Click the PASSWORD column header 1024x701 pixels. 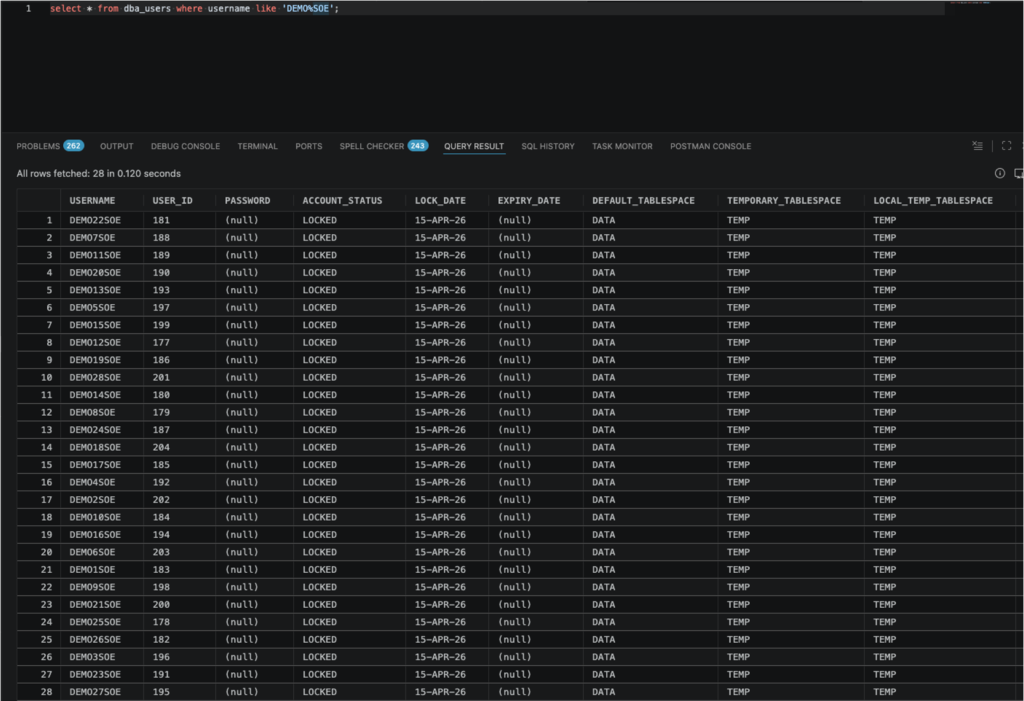pos(255,201)
